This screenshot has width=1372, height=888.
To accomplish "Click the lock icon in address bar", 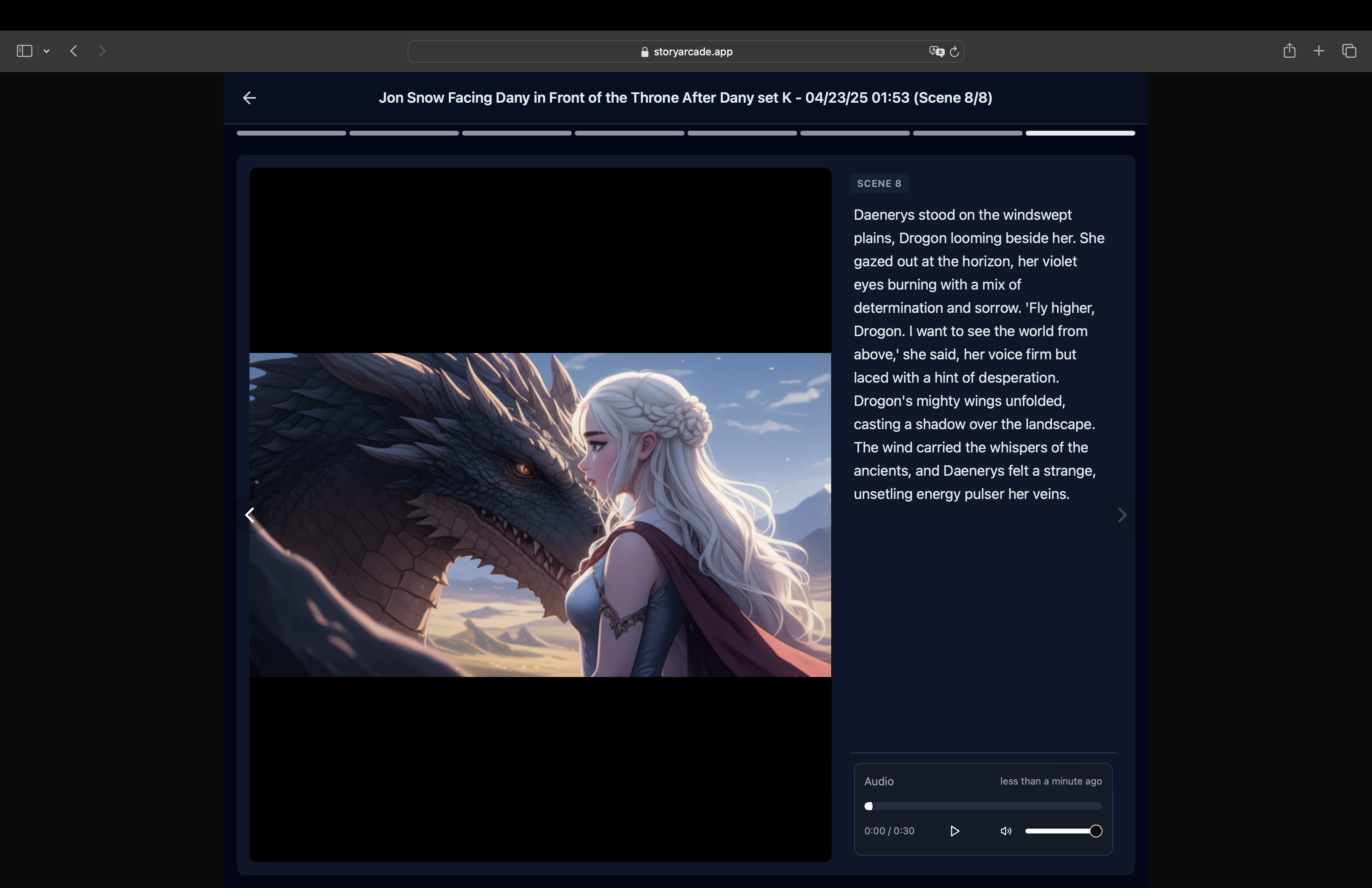I will tap(645, 52).
